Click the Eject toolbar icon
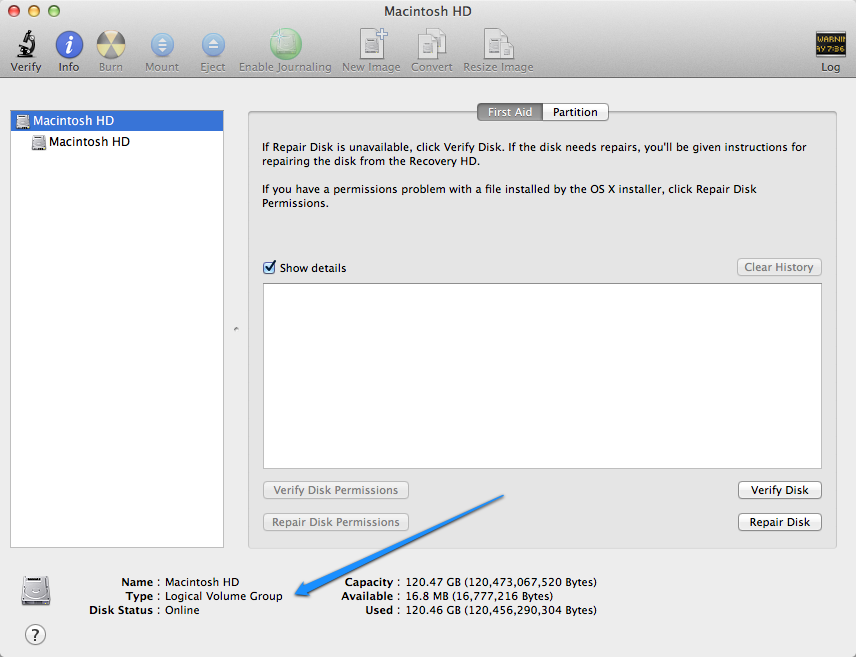 click(x=213, y=45)
